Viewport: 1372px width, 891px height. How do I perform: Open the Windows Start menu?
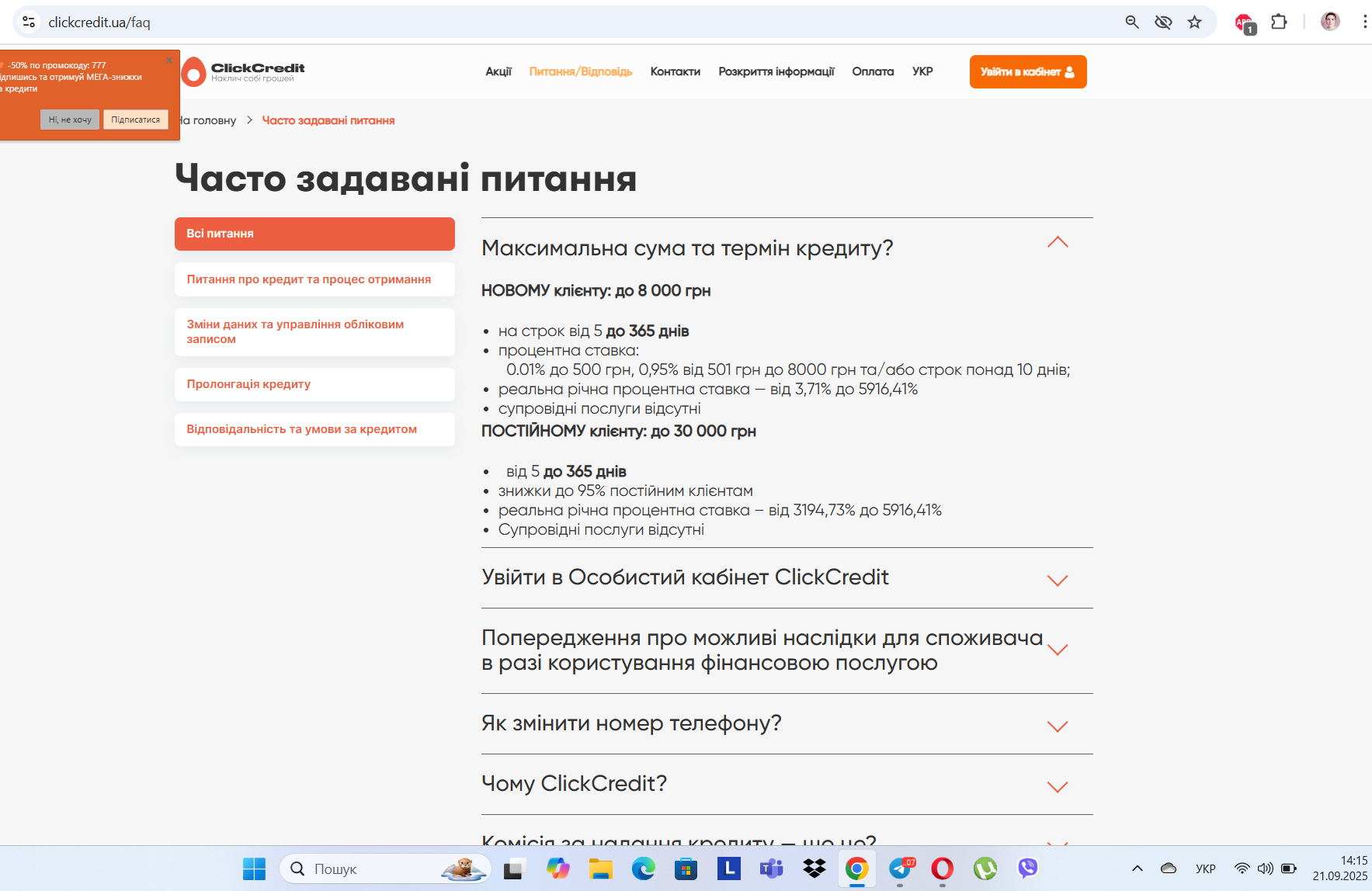click(254, 868)
